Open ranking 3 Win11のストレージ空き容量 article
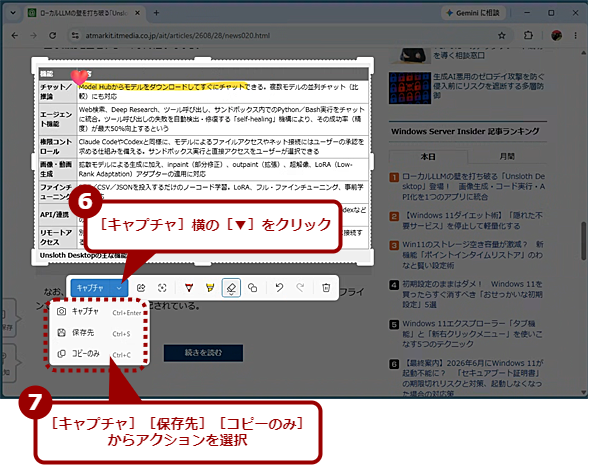The width and height of the screenshot is (589, 465). pos(473,255)
